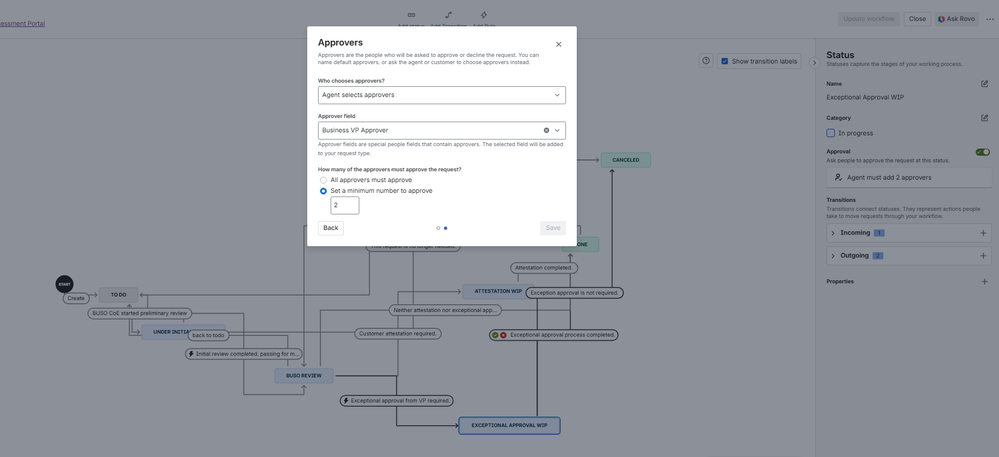Viewport: 999px width, 457px height.
Task: Select the BUSO REVIEW status node
Action: 304,375
